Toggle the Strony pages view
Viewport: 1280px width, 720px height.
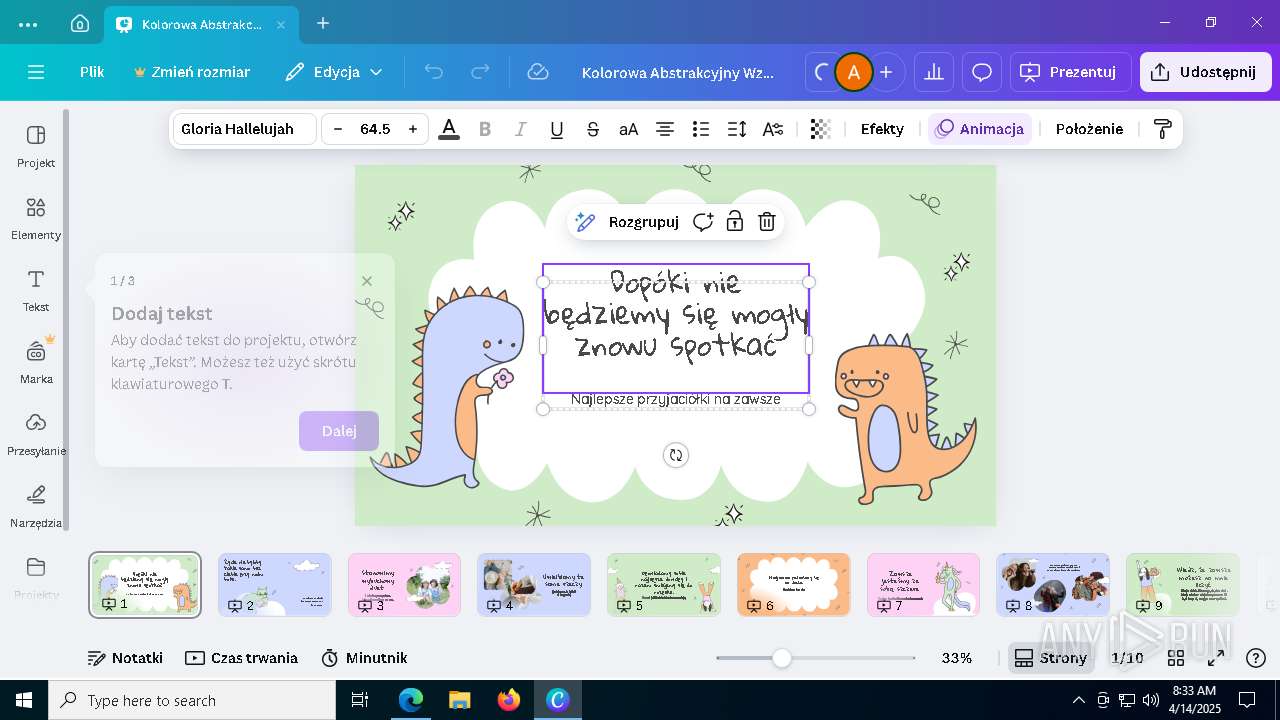(1051, 658)
